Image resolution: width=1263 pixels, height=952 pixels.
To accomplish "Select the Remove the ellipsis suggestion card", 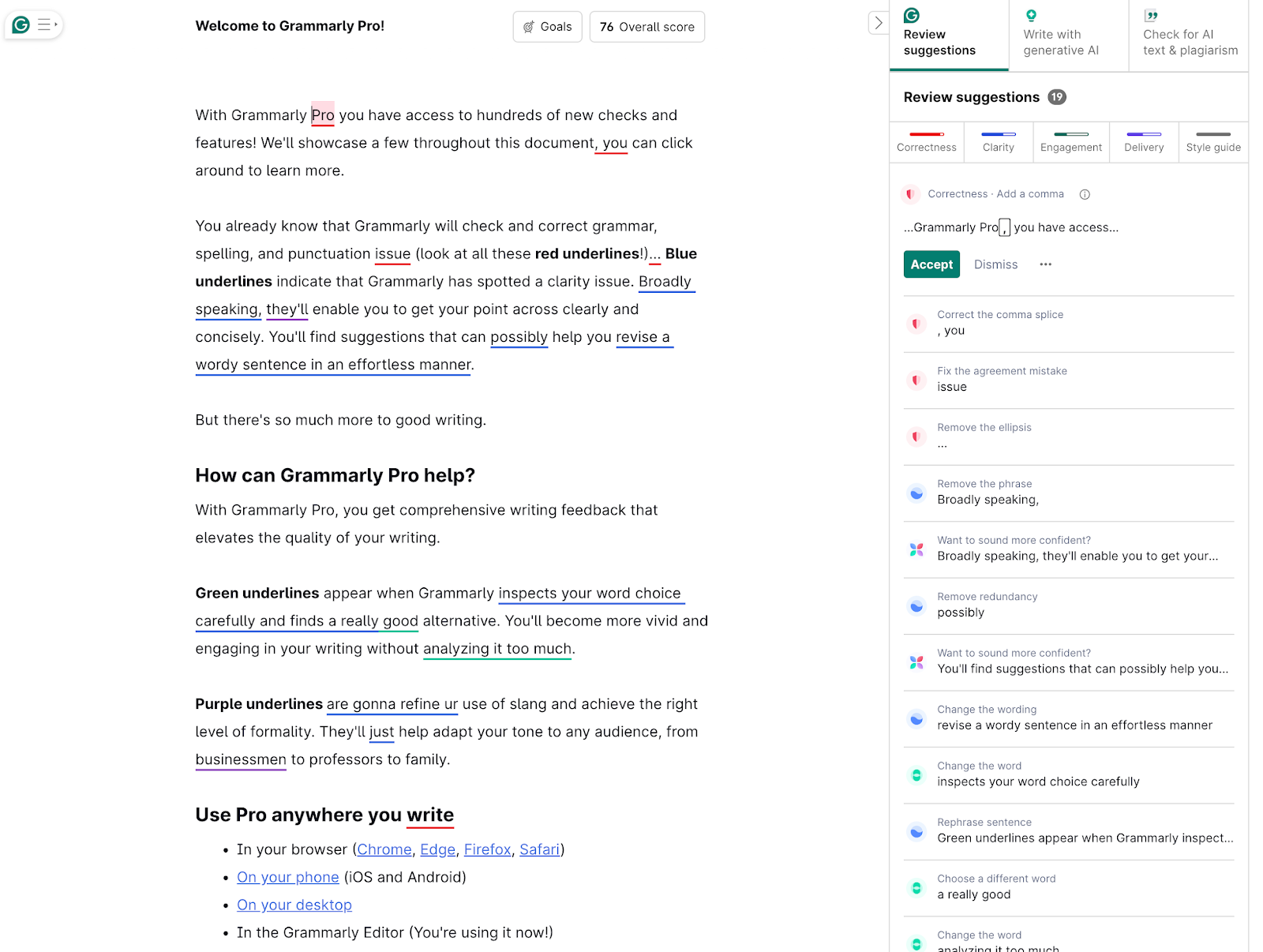I will click(1066, 436).
